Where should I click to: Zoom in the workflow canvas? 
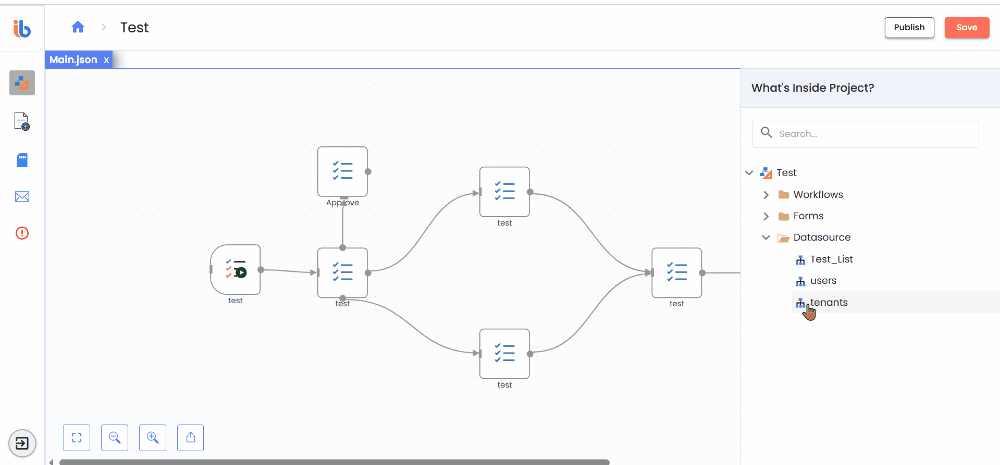click(152, 438)
